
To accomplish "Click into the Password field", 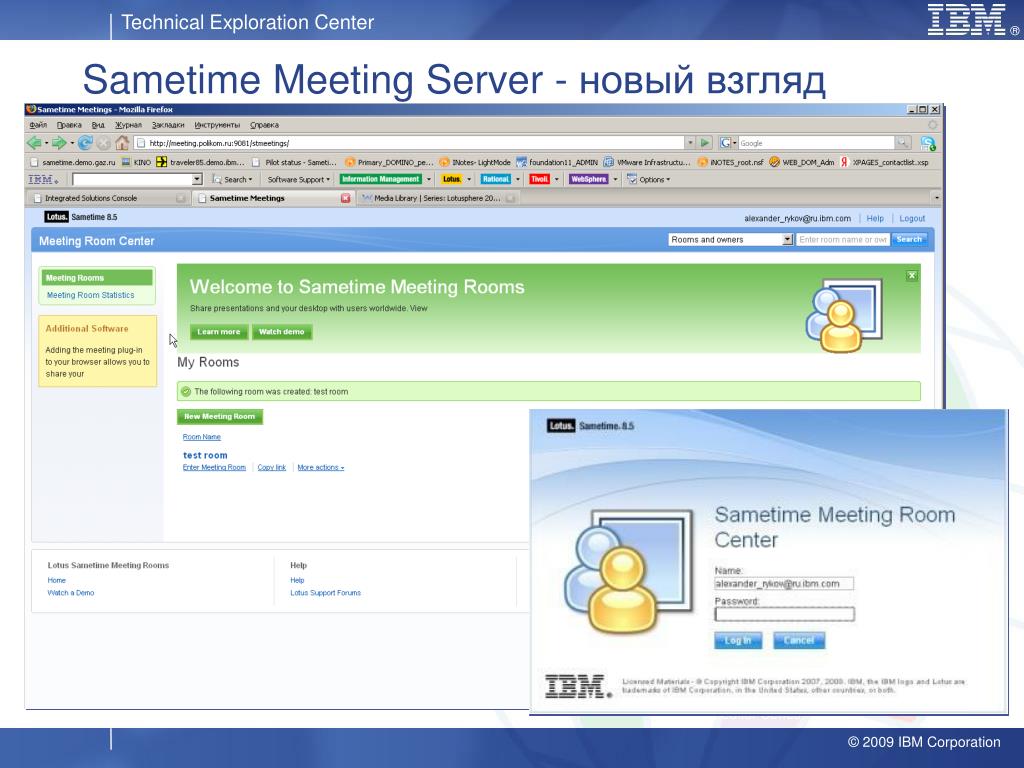I will pos(784,614).
